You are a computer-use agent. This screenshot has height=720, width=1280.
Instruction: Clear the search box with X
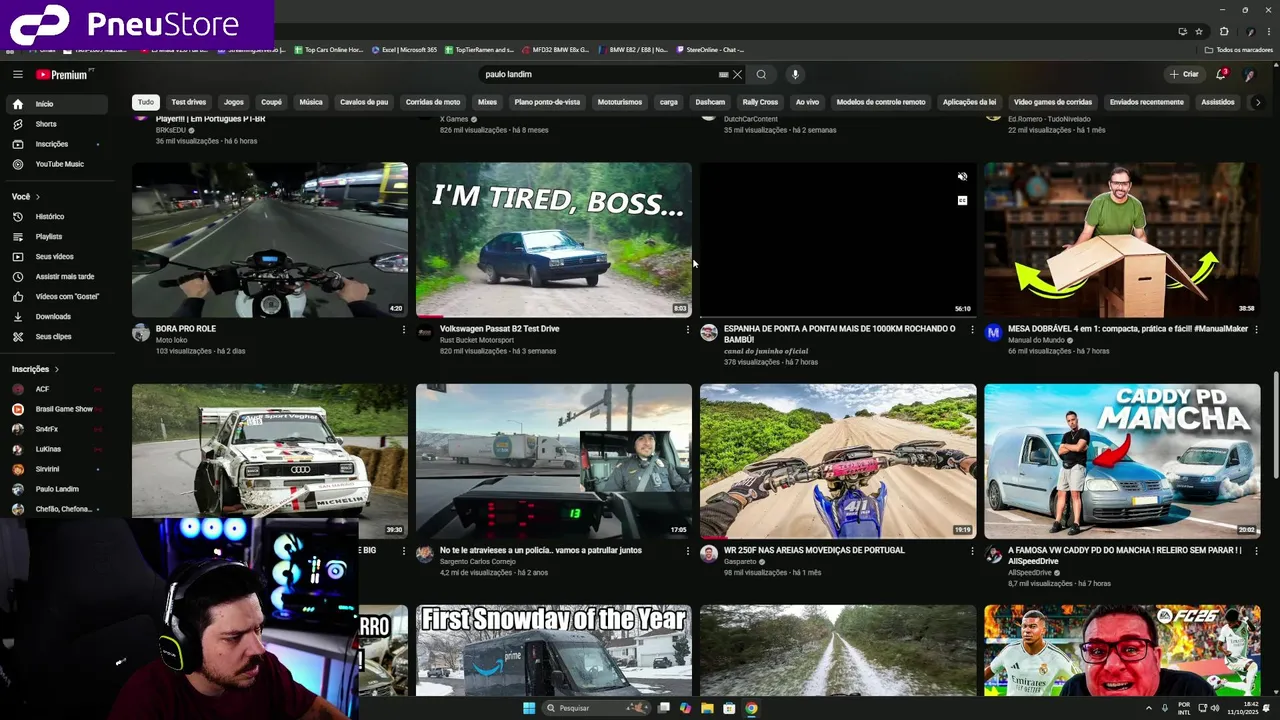[x=737, y=74]
